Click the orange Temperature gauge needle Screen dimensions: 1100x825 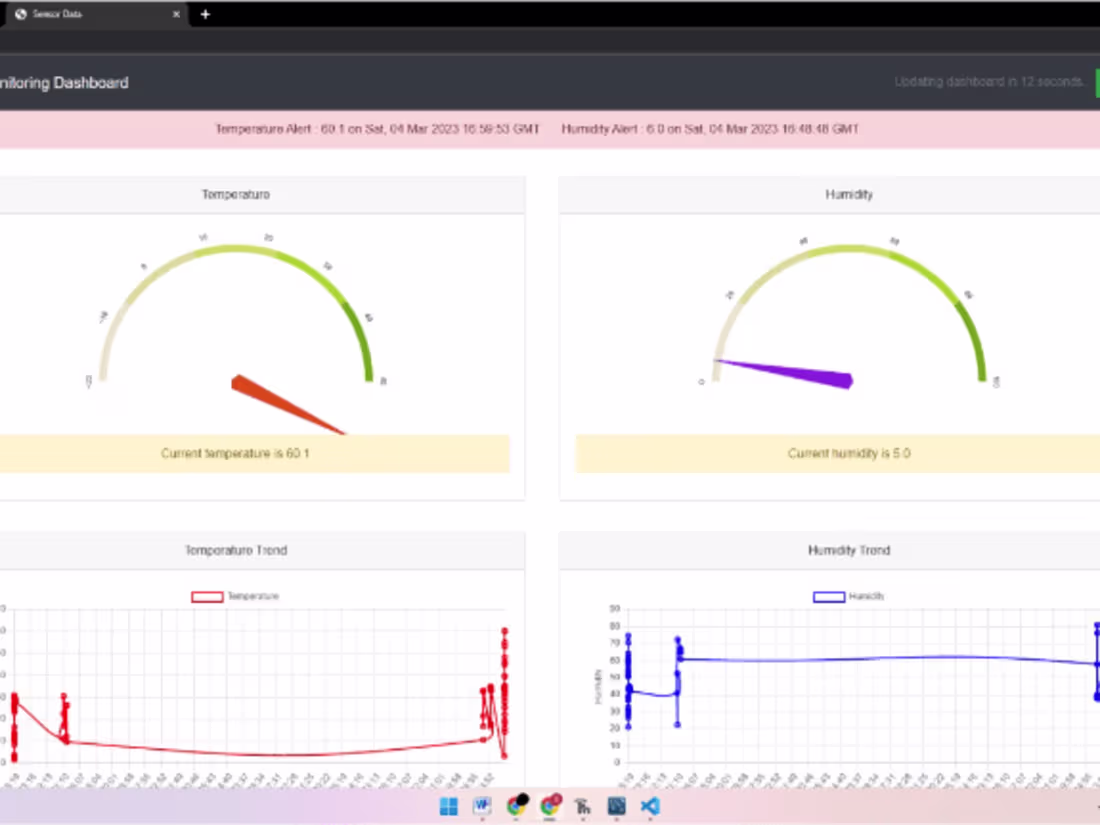287,405
